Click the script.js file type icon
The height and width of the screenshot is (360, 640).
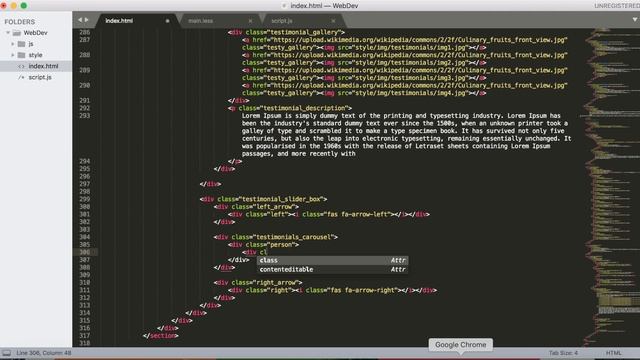(x=21, y=77)
